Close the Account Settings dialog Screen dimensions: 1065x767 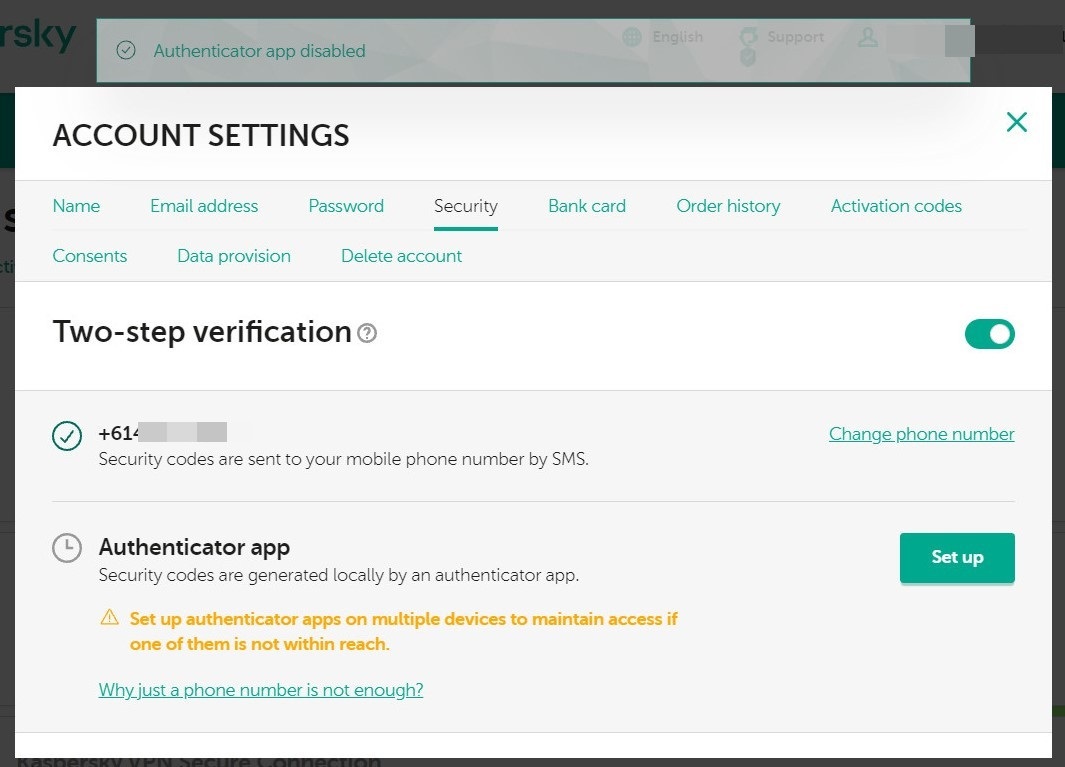pyautogui.click(x=1016, y=122)
